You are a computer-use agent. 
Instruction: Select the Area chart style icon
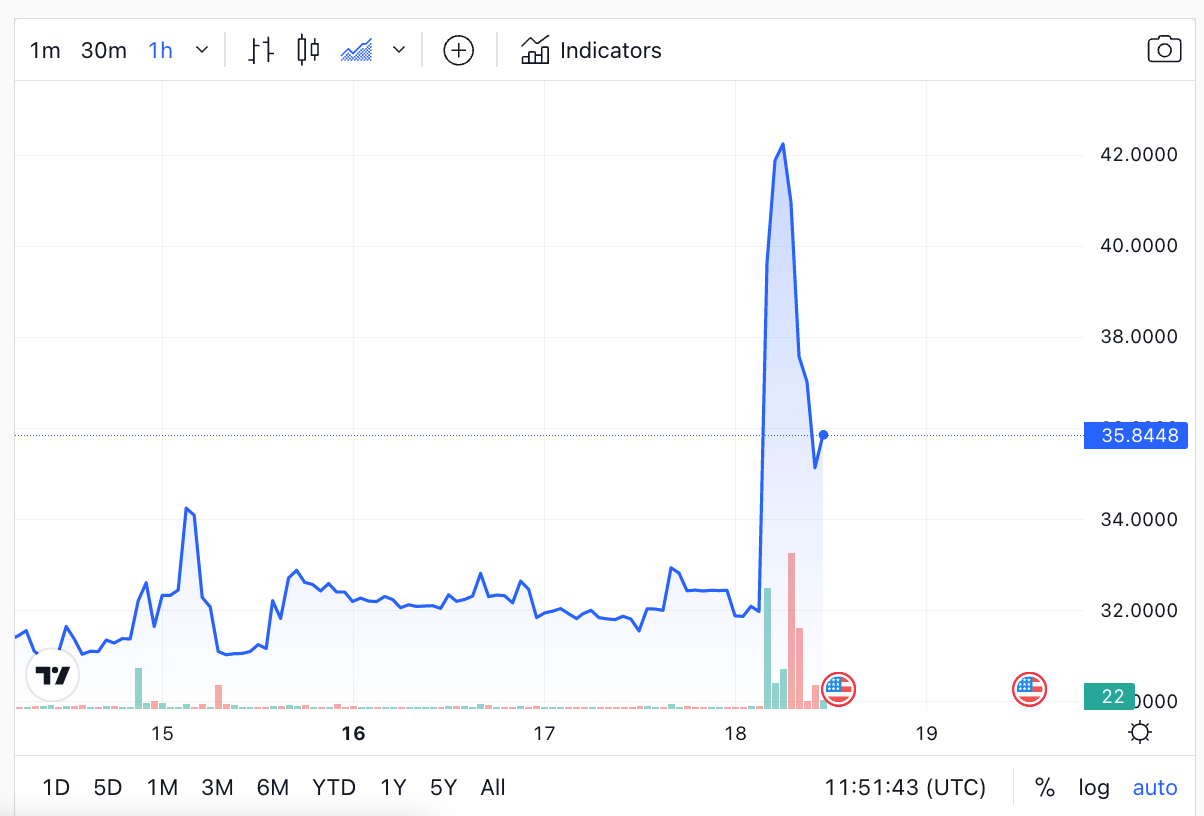(x=357, y=50)
